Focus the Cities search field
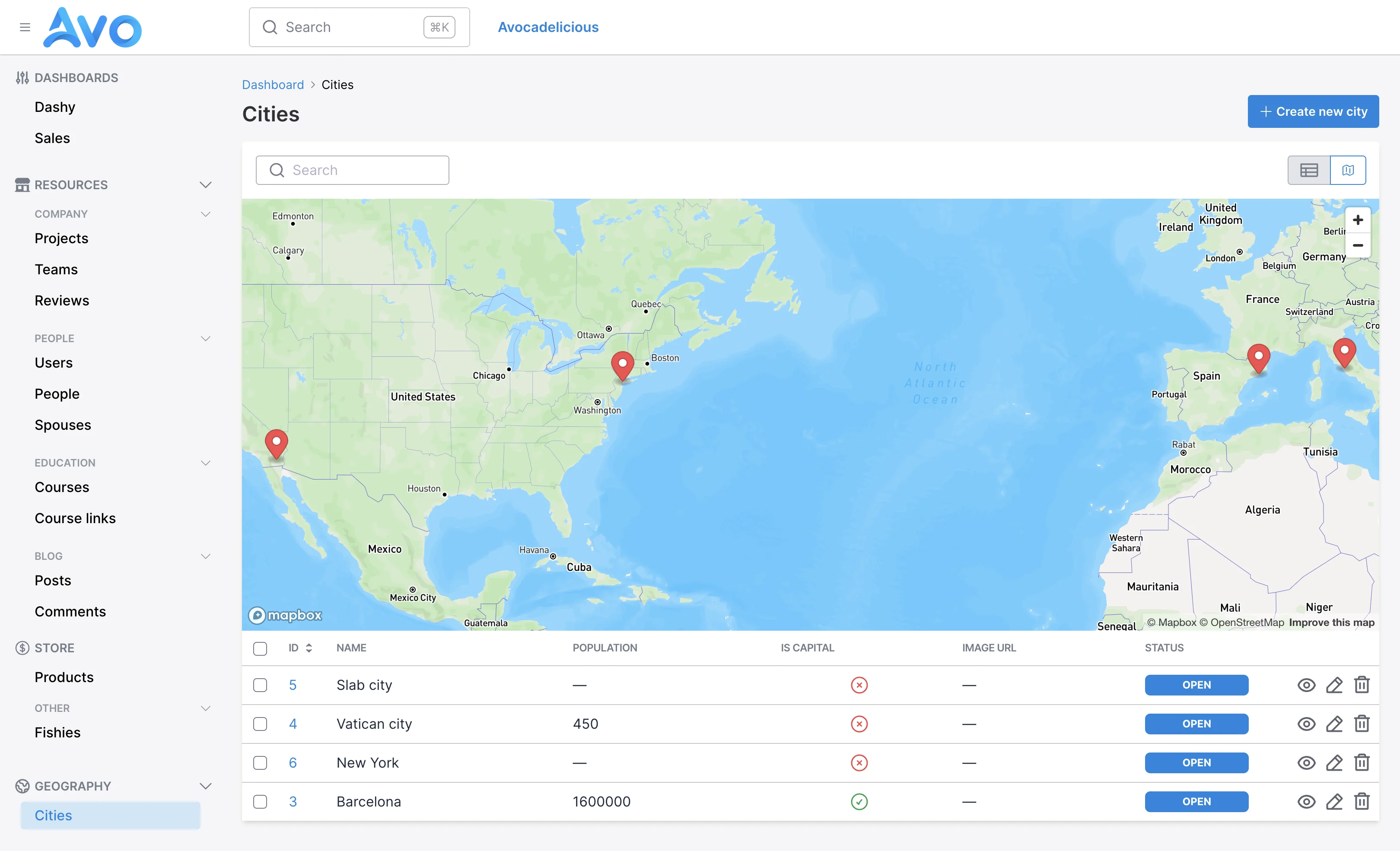The image size is (1400, 851). [x=352, y=171]
